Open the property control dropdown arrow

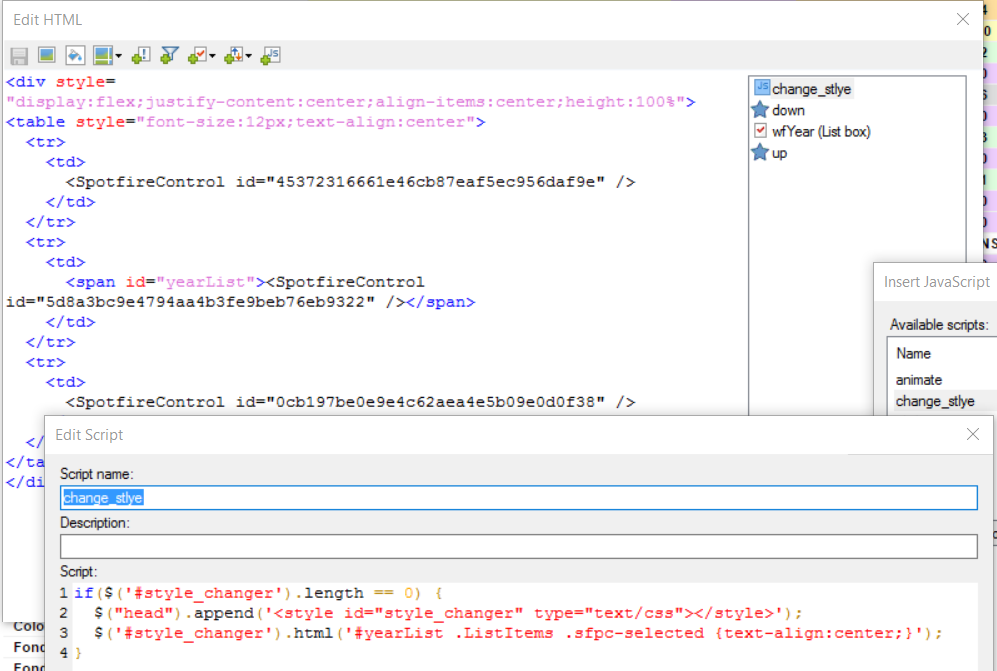click(x=212, y=55)
